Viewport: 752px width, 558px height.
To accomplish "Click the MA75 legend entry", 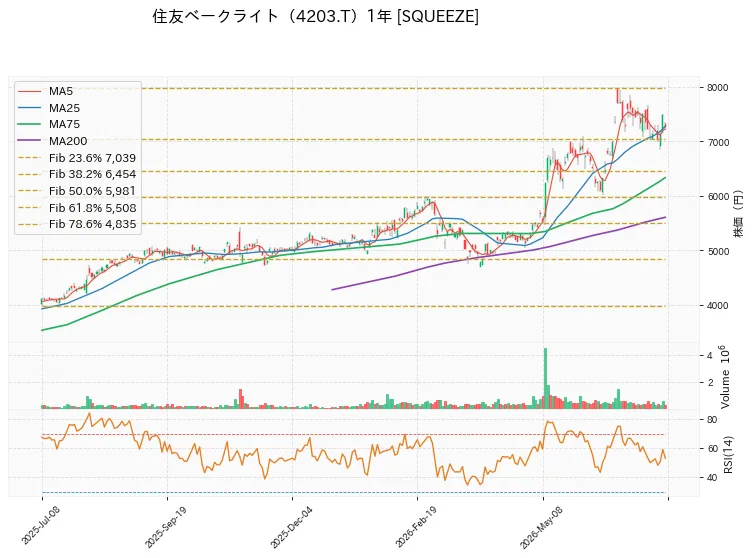I will coord(48,124).
